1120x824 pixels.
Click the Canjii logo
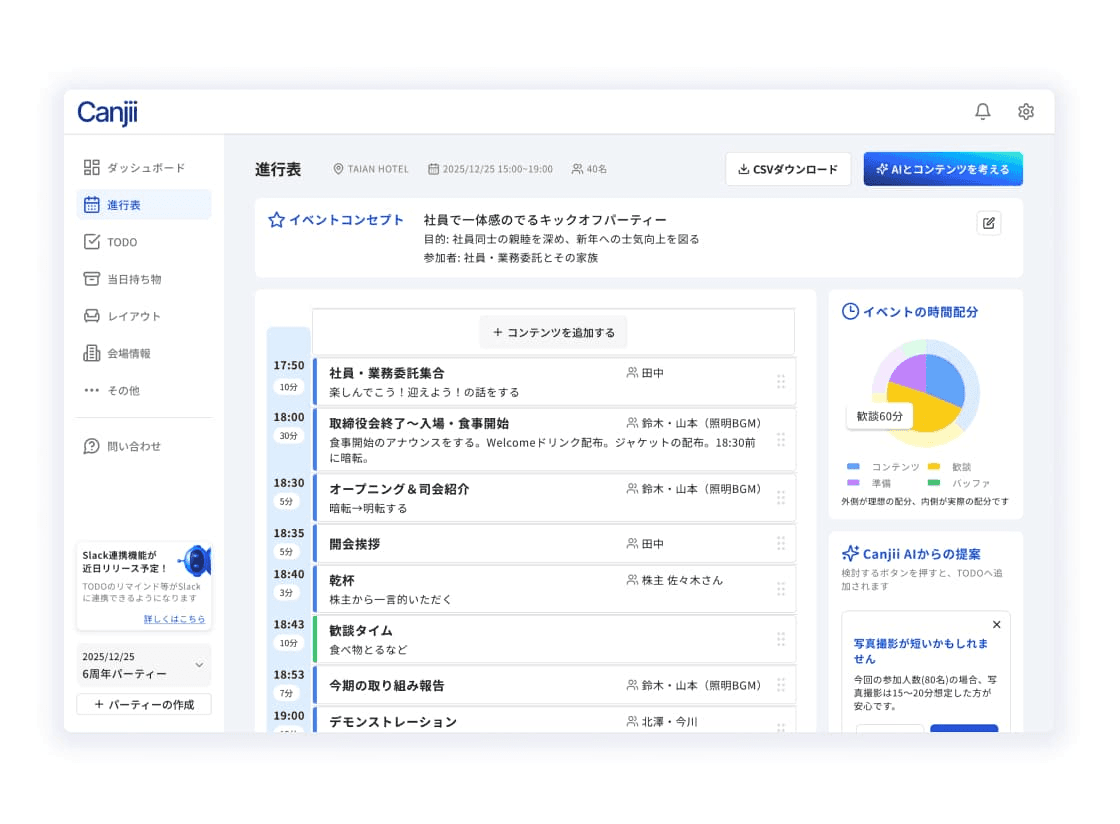pos(105,112)
